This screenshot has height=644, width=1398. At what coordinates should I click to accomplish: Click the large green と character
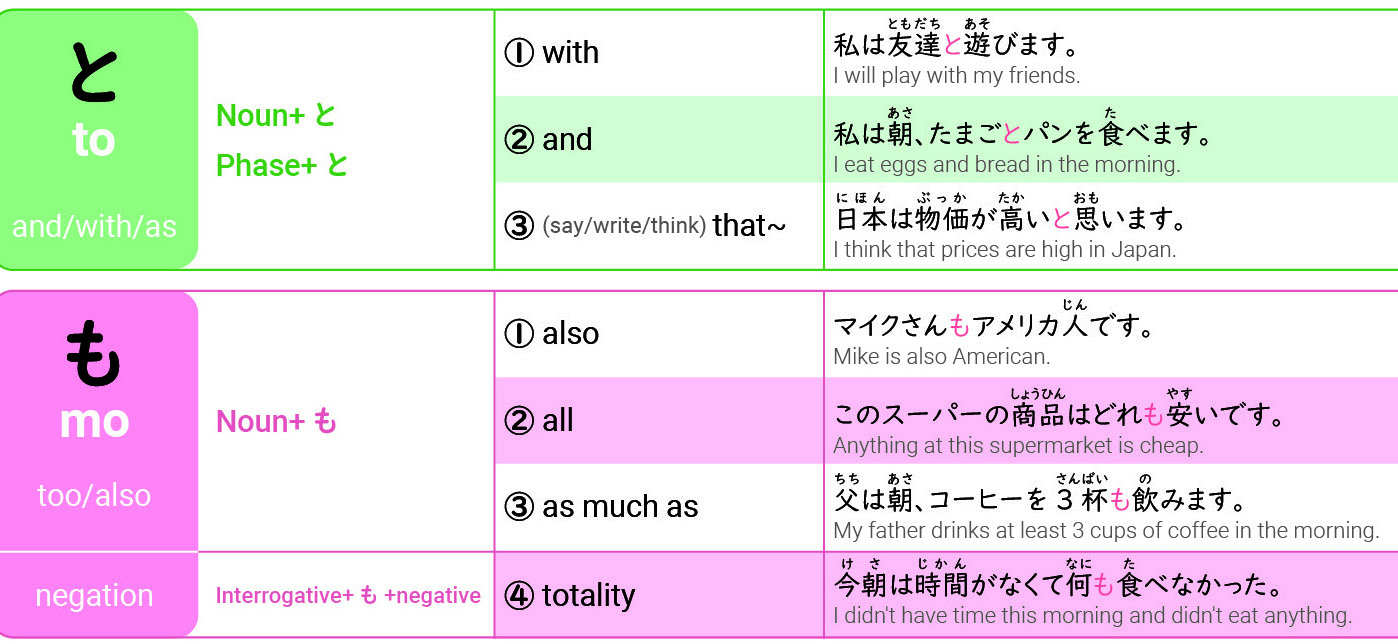pos(94,74)
